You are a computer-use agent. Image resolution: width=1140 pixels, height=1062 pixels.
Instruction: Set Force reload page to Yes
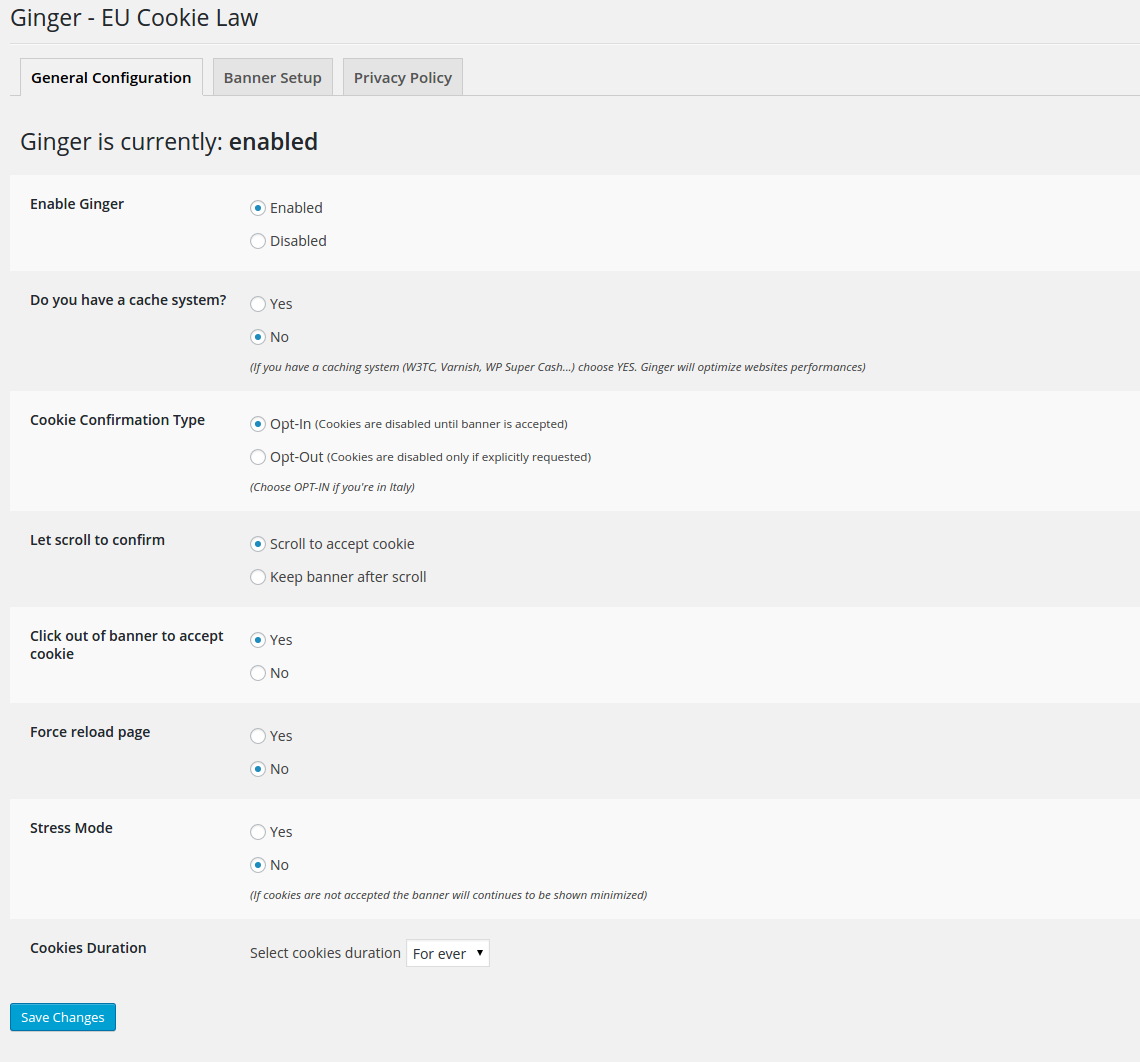coord(257,736)
